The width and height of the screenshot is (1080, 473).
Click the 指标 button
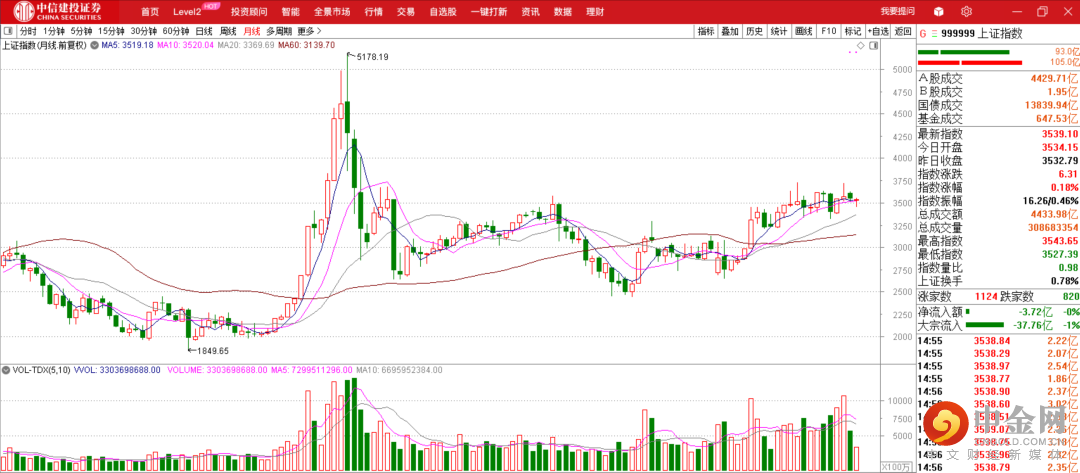point(706,31)
